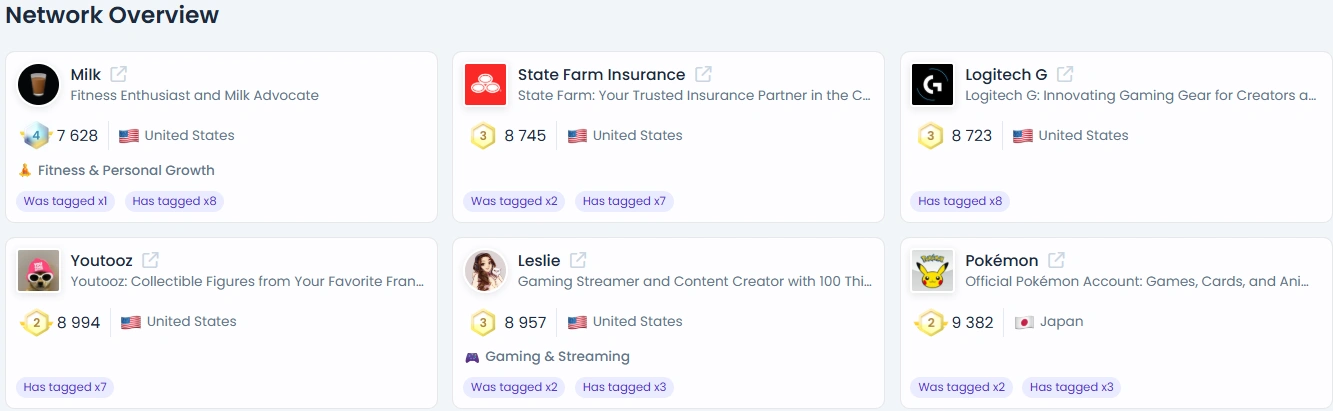Select the Milk profile avatar
Viewport: 1333px width, 411px height.
coord(39,84)
